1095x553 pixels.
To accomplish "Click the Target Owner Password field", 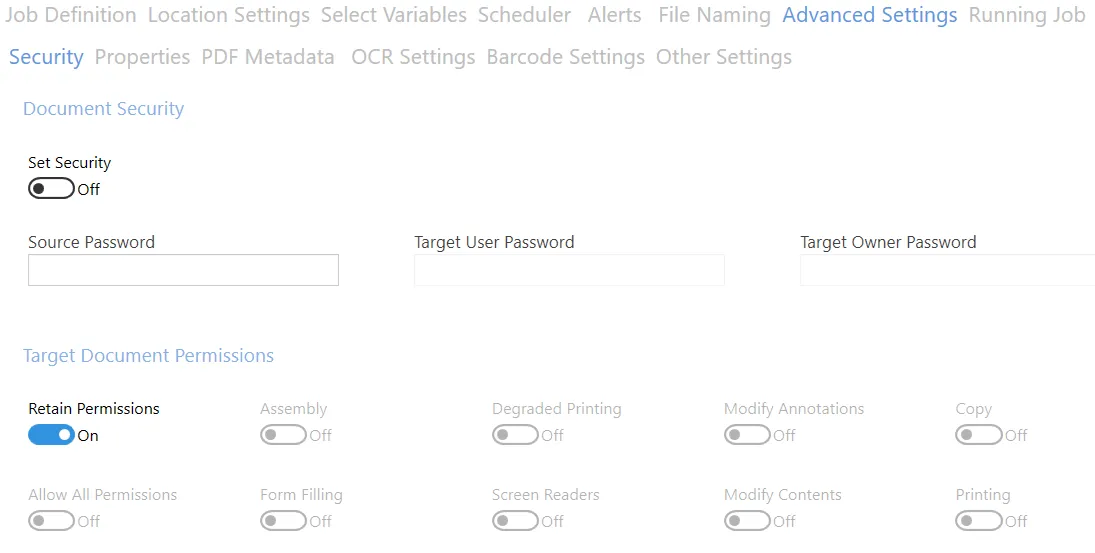I will [947, 270].
